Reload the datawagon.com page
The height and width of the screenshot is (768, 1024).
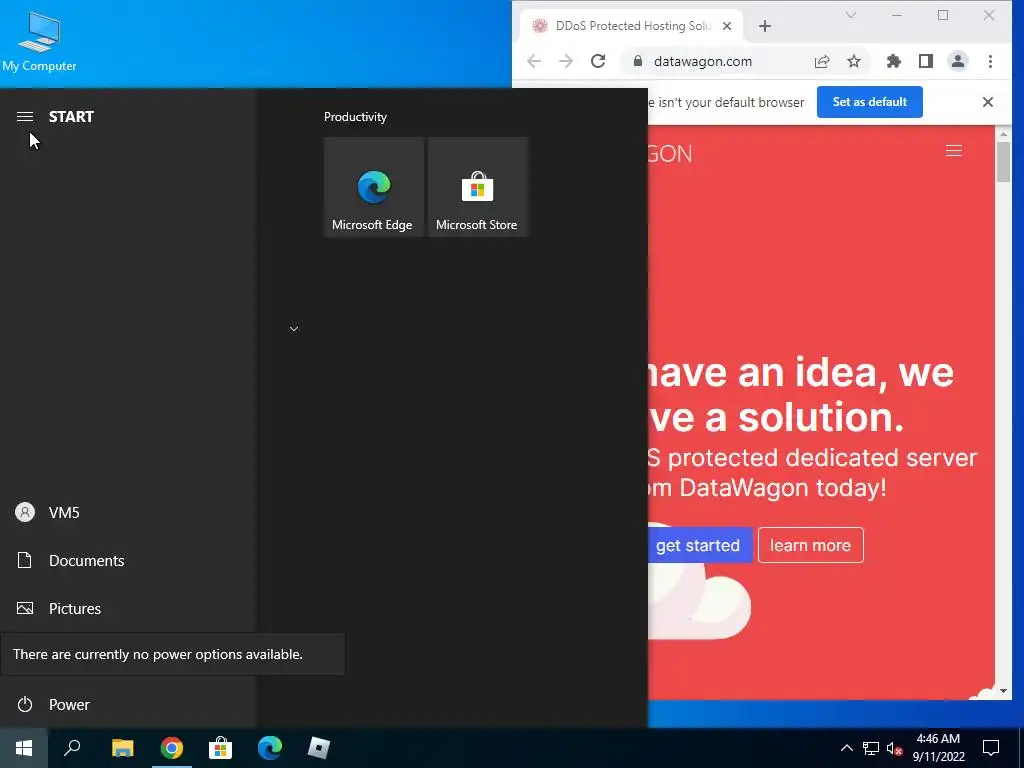point(598,61)
